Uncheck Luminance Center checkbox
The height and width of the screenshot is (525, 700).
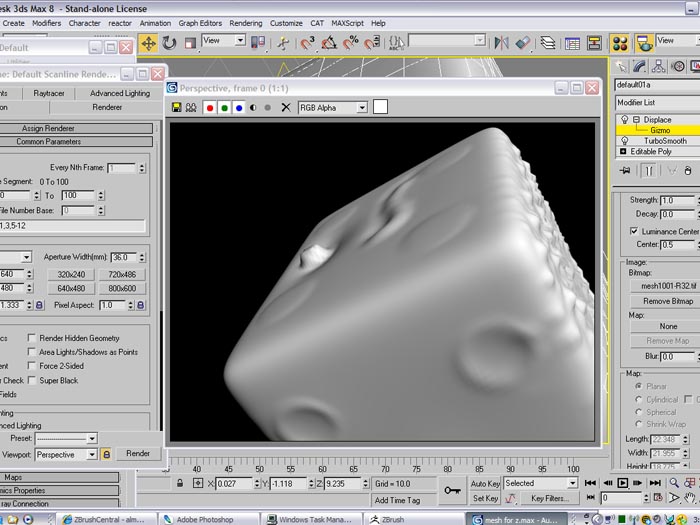click(633, 231)
